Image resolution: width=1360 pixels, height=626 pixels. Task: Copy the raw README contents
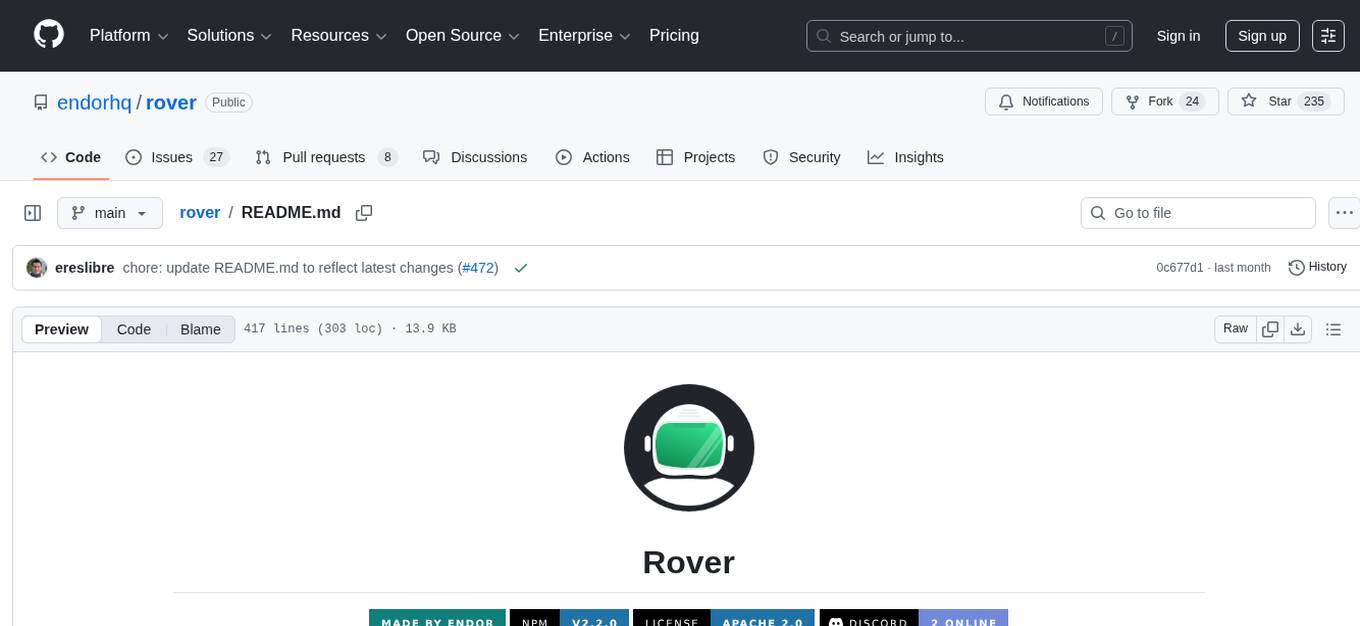click(x=1270, y=328)
